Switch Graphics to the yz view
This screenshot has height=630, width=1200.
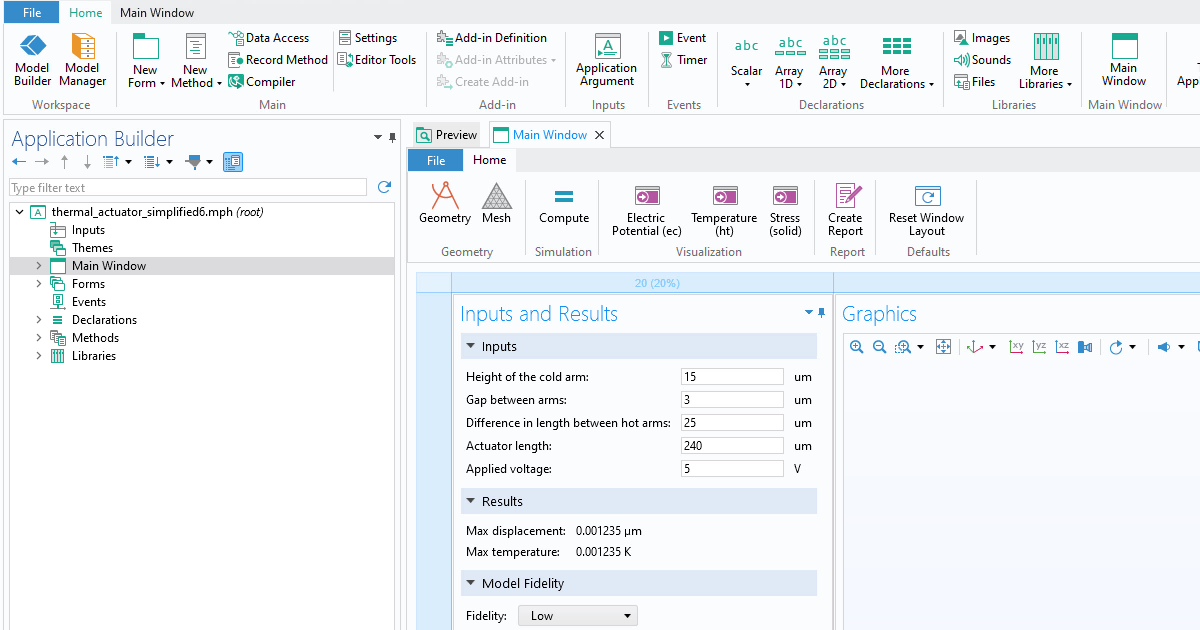pyautogui.click(x=1039, y=347)
